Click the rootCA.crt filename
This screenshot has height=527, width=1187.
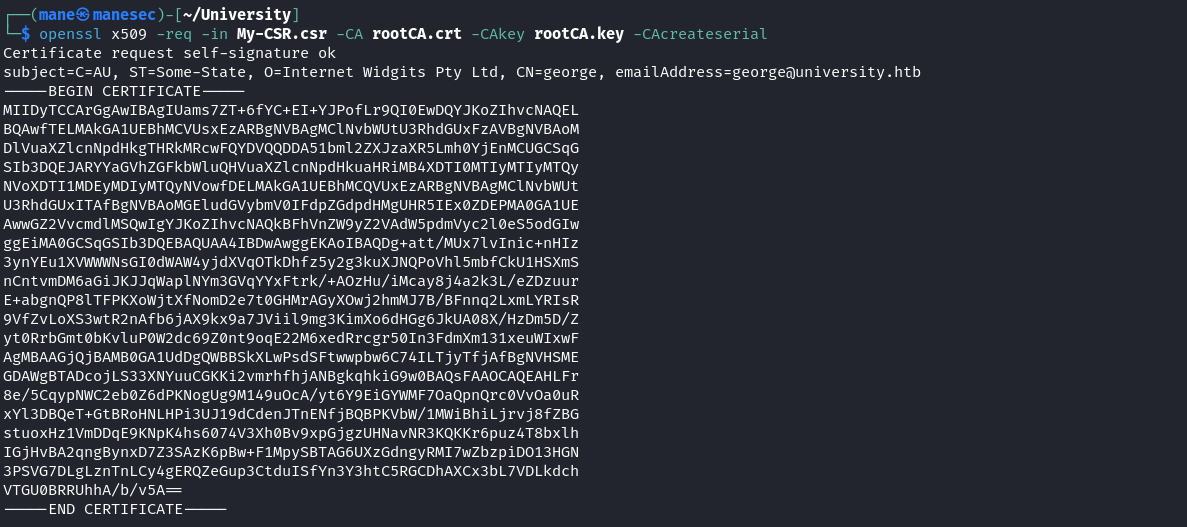click(416, 34)
